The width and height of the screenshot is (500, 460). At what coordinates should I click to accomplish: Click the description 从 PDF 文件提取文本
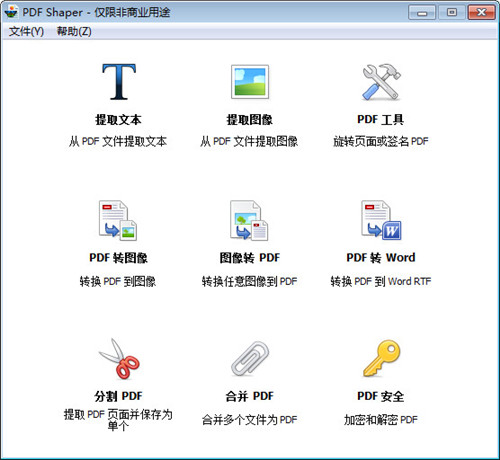click(118, 142)
